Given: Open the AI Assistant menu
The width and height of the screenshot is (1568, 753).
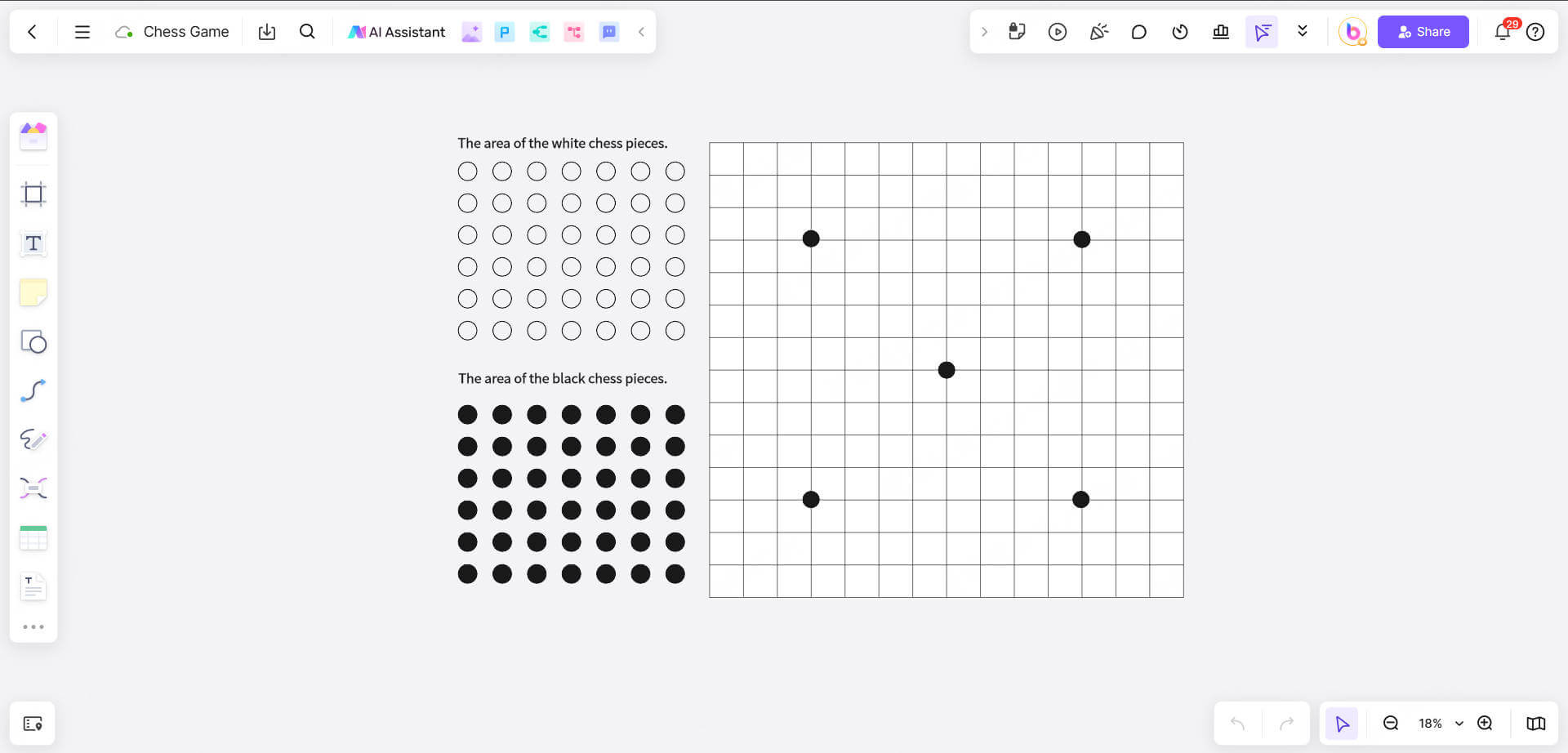Looking at the screenshot, I should [397, 32].
